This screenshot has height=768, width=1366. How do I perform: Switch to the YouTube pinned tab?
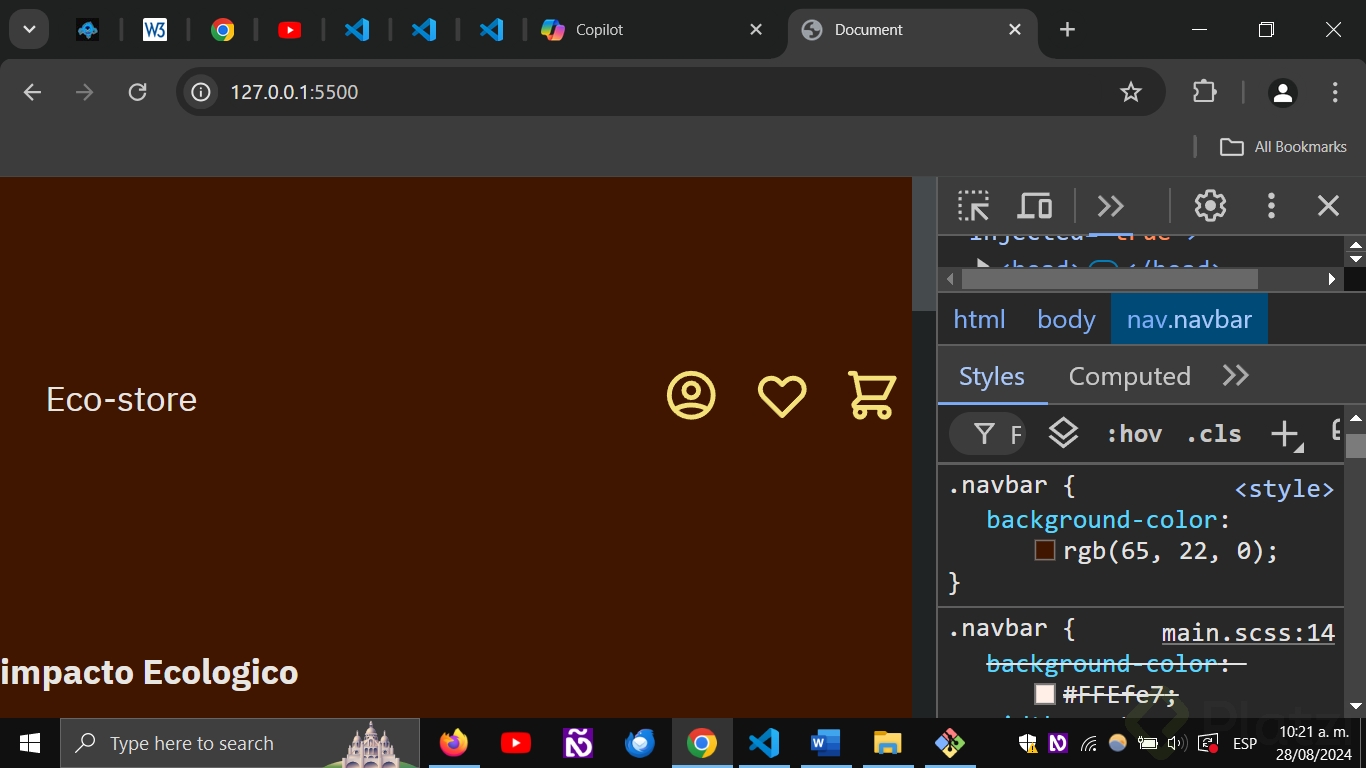pos(290,30)
